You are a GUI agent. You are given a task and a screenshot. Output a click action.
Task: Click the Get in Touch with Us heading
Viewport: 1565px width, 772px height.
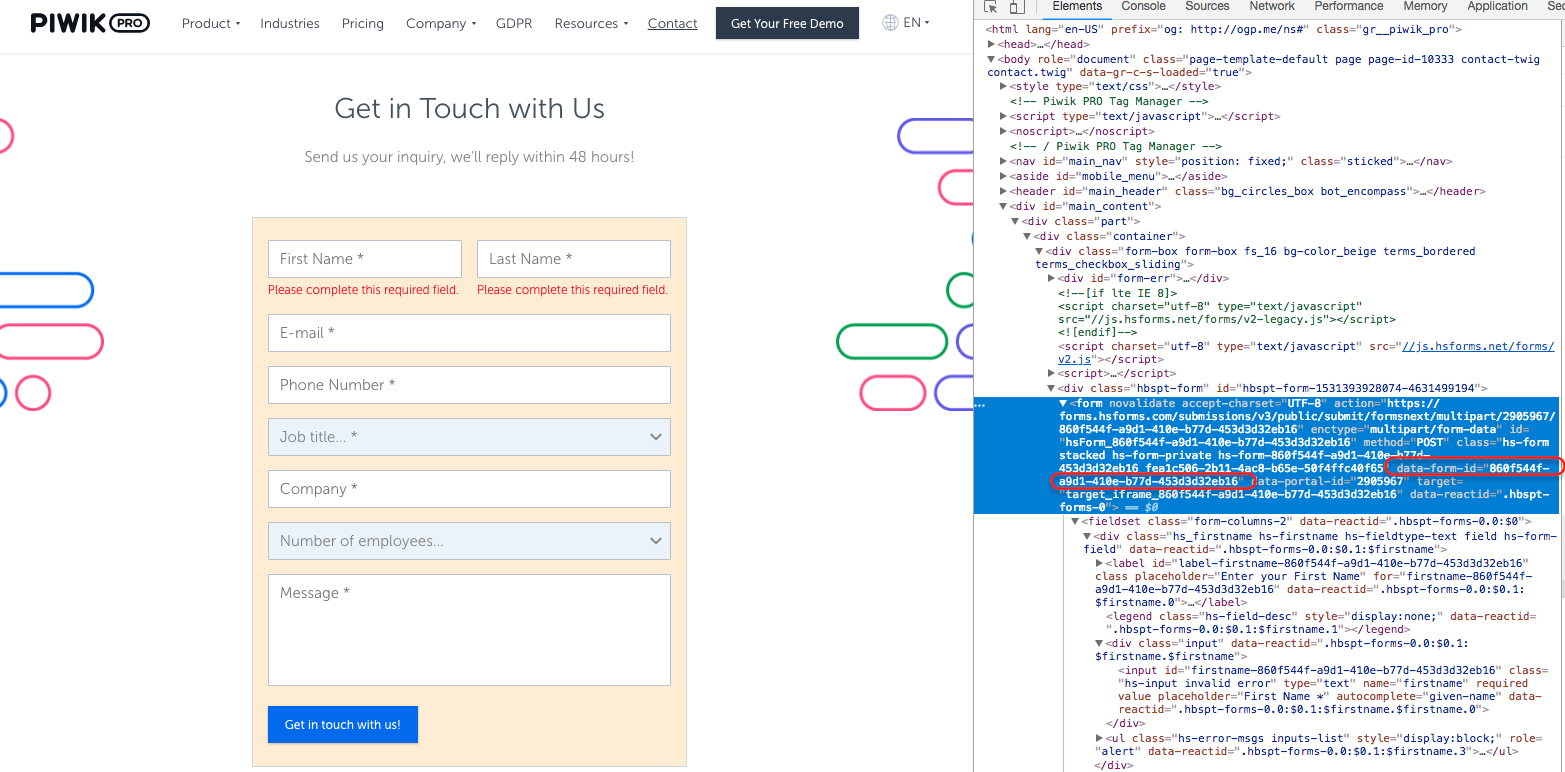[469, 108]
